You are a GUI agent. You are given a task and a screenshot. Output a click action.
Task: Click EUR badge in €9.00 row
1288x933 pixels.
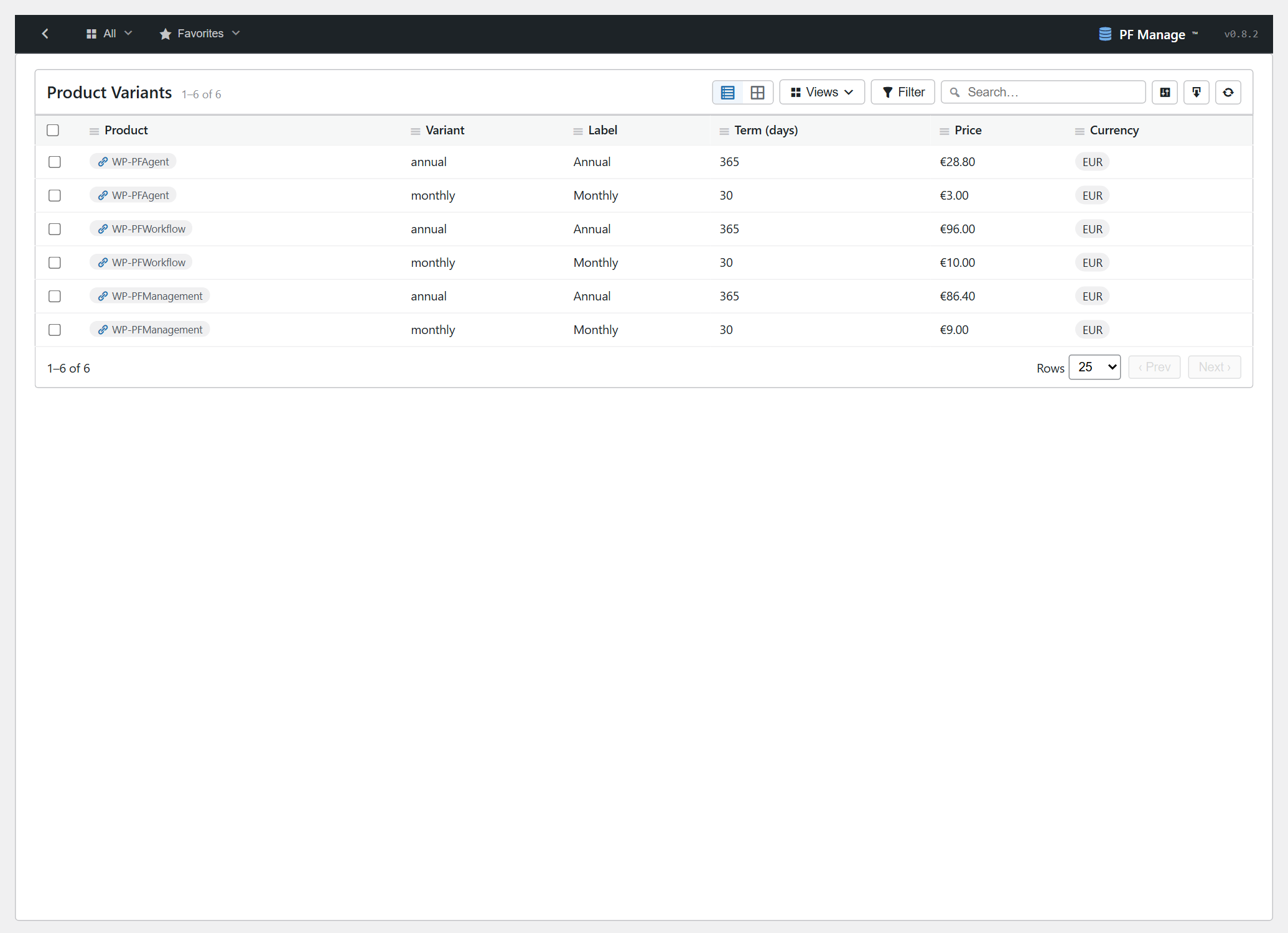(1092, 330)
